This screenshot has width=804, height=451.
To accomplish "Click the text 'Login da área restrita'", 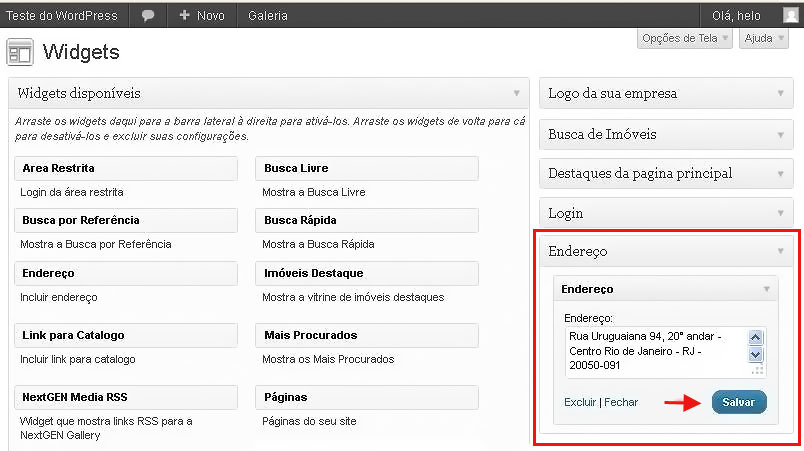I will (x=72, y=192).
